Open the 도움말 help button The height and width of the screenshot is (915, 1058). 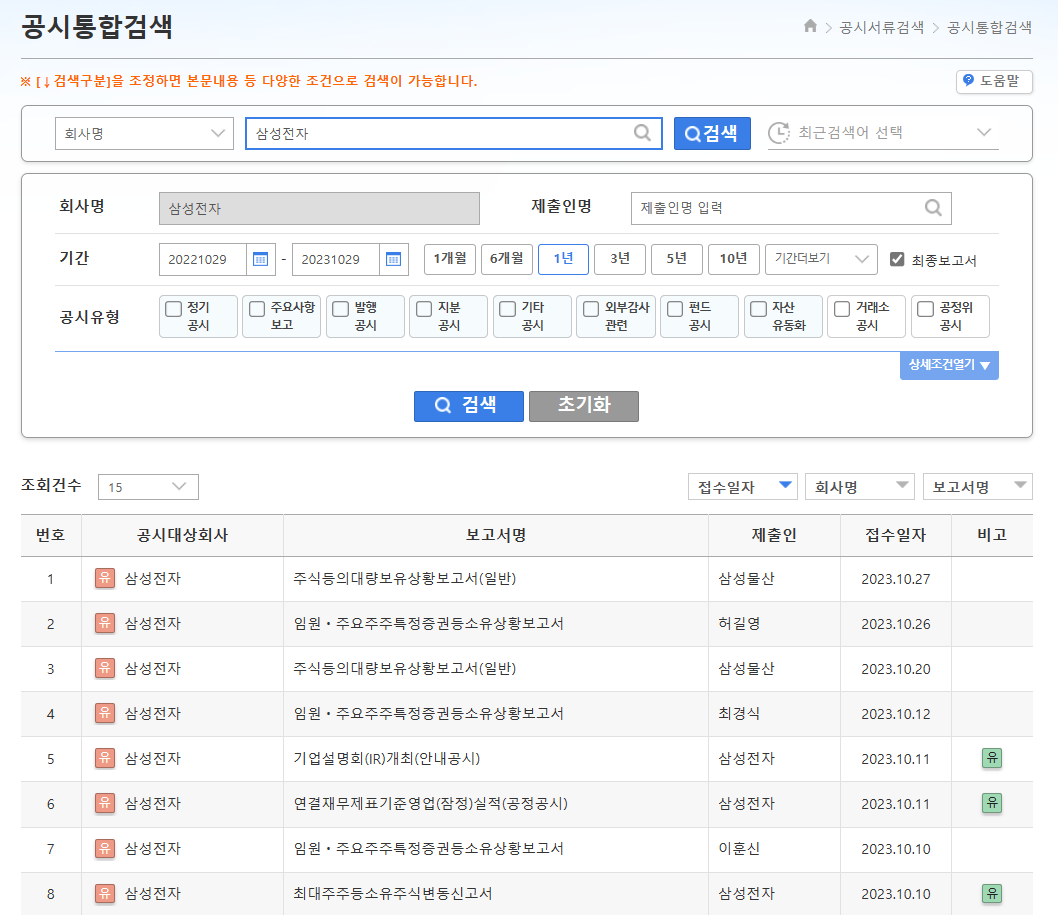pyautogui.click(x=994, y=81)
